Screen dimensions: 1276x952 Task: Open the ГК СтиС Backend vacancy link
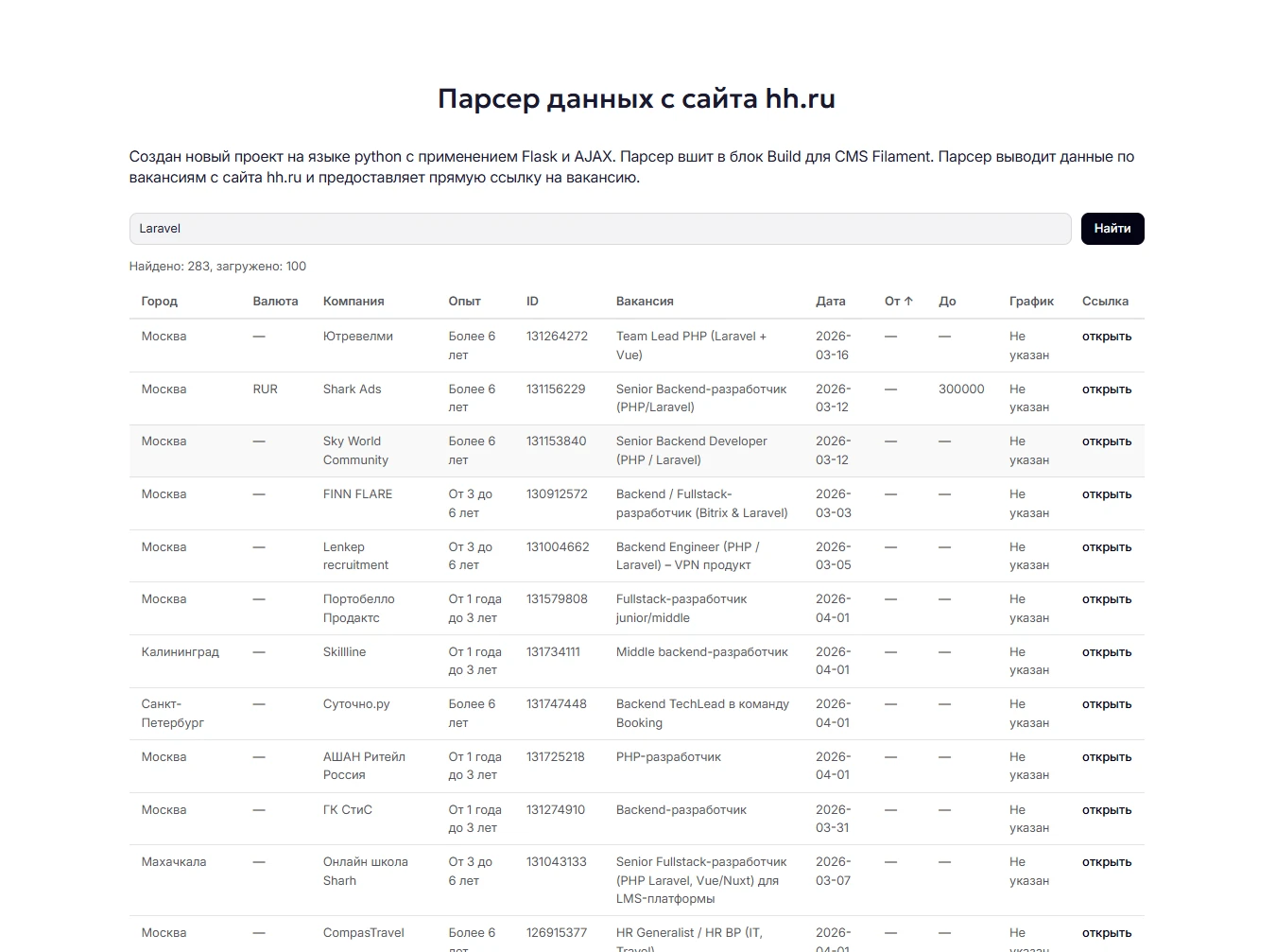point(1106,809)
